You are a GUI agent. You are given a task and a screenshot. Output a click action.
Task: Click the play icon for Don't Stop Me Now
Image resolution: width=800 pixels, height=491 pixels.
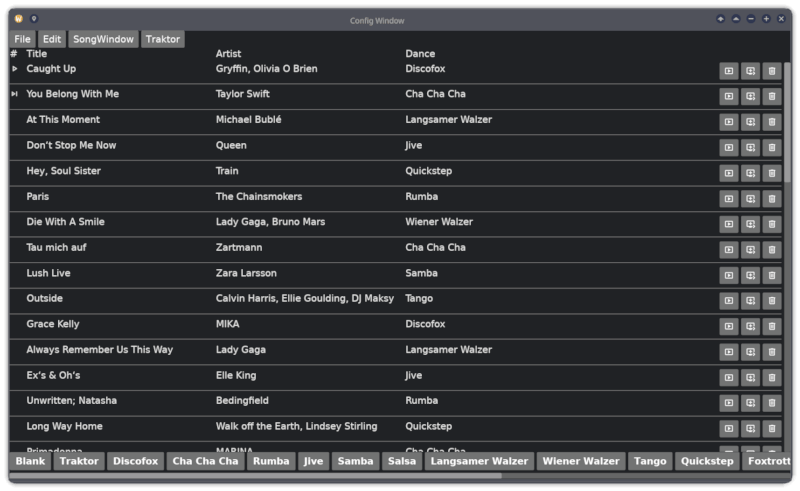pos(729,148)
